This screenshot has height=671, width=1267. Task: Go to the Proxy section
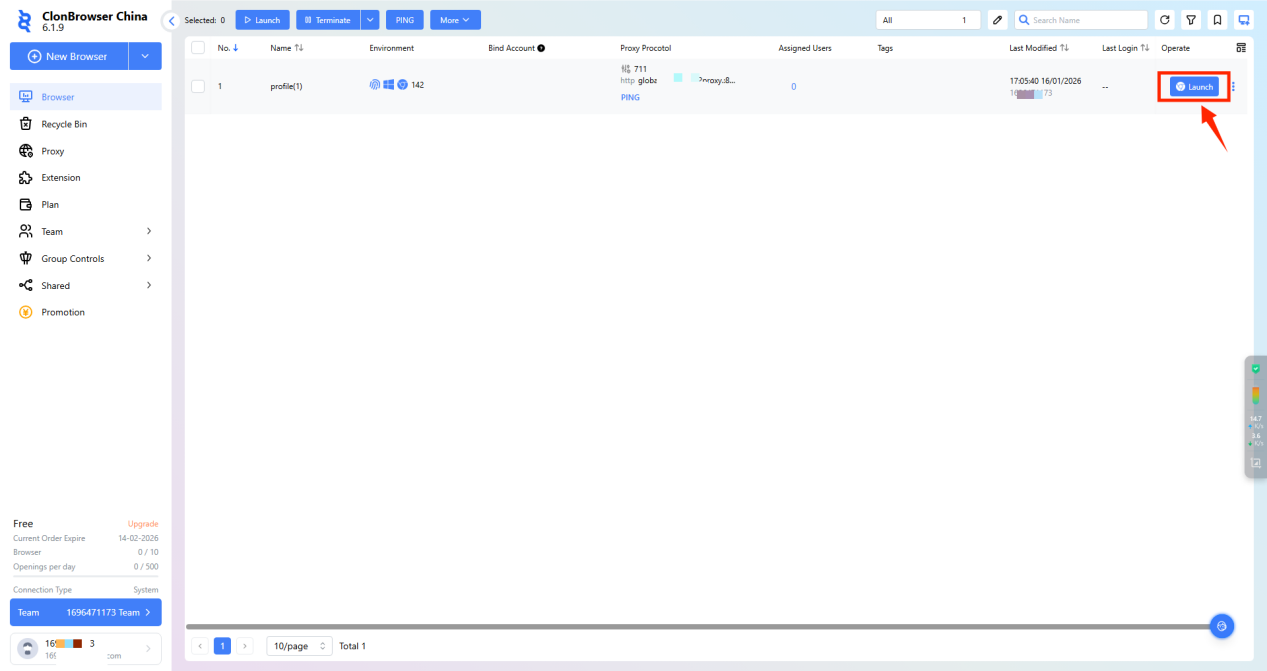point(52,151)
